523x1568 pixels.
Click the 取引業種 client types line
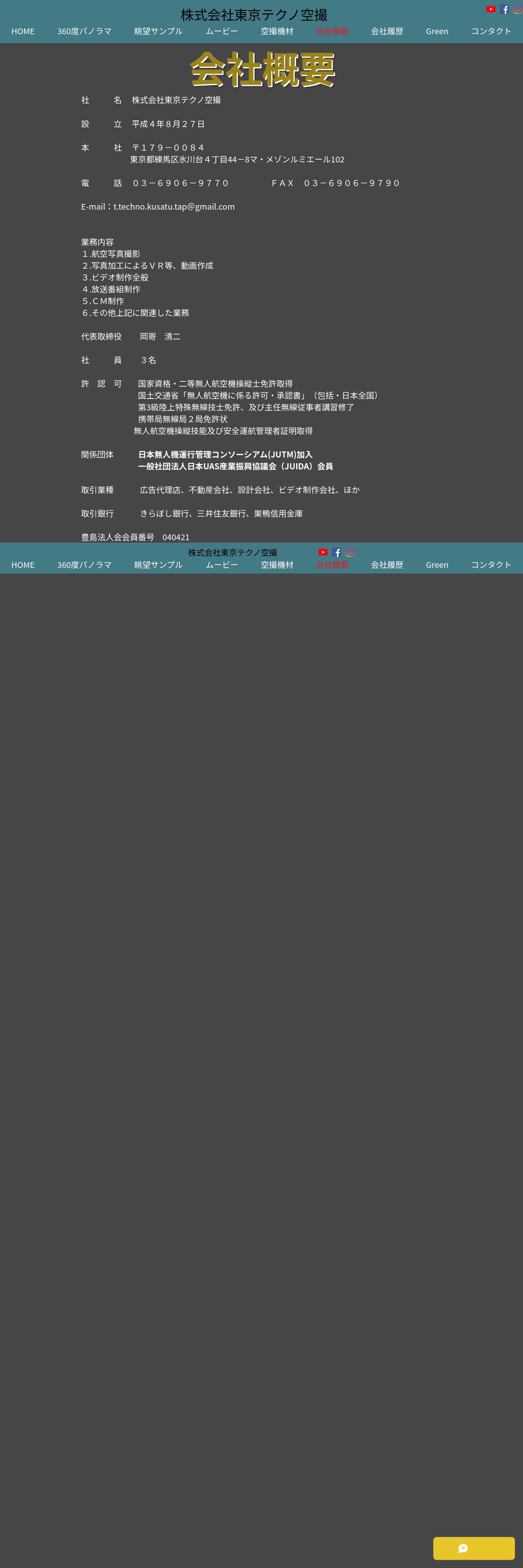[250, 490]
